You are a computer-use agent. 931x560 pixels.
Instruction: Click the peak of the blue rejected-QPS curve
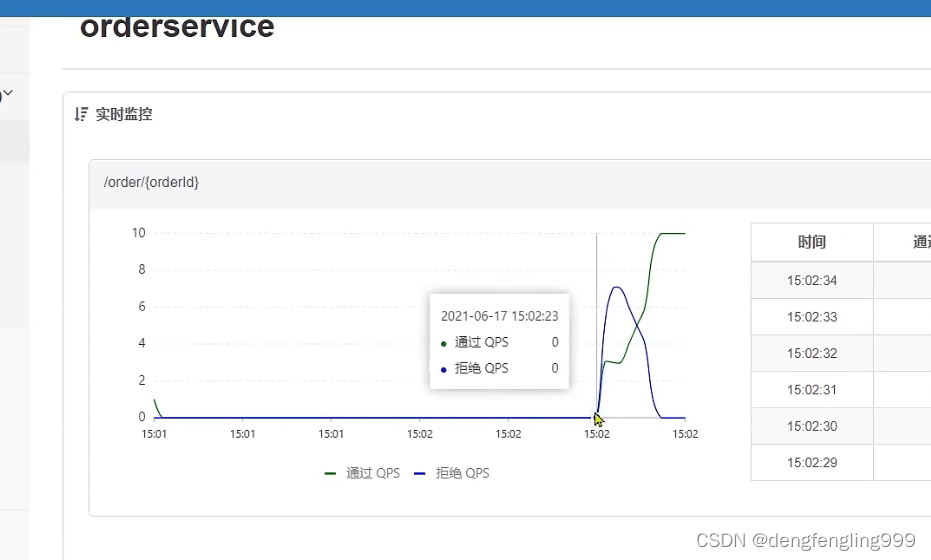(617, 288)
